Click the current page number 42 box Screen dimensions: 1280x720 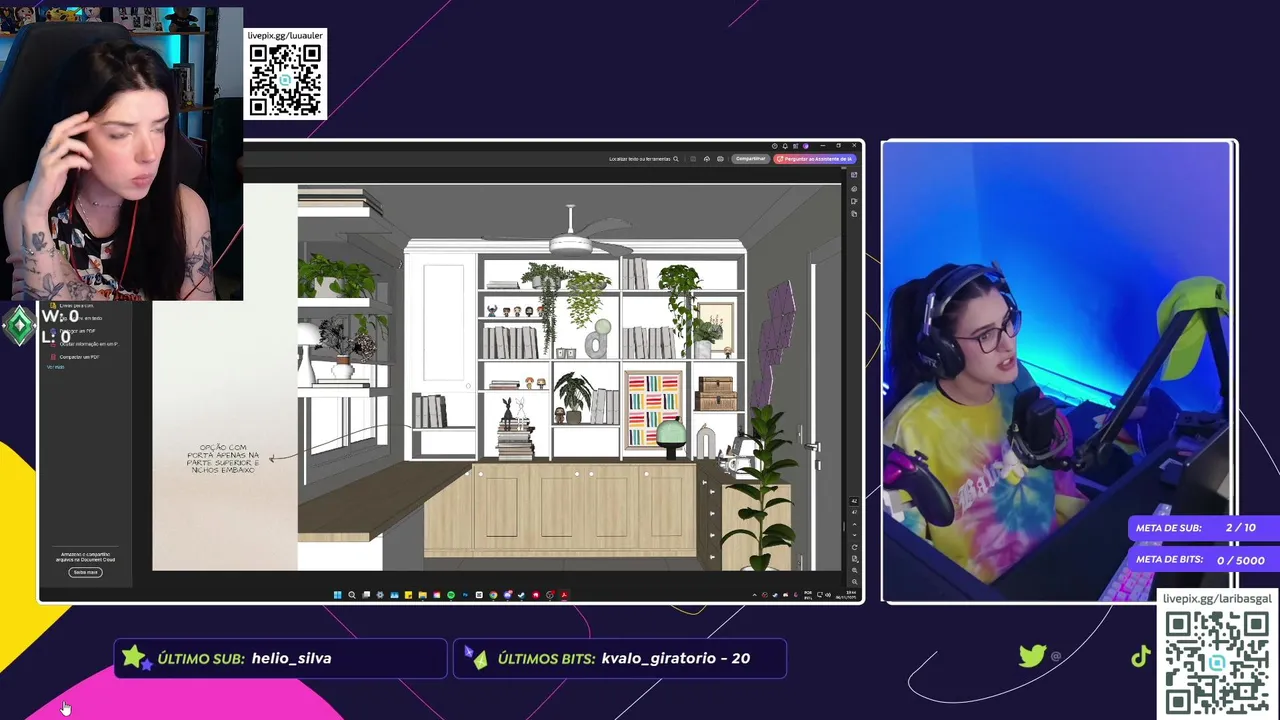click(x=854, y=501)
